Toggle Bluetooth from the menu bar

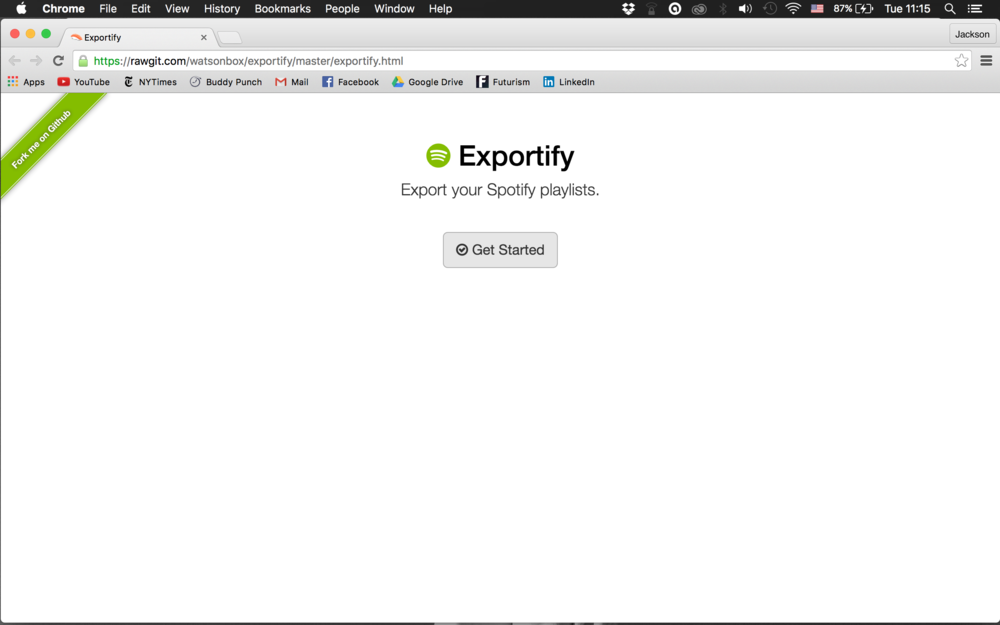(722, 8)
